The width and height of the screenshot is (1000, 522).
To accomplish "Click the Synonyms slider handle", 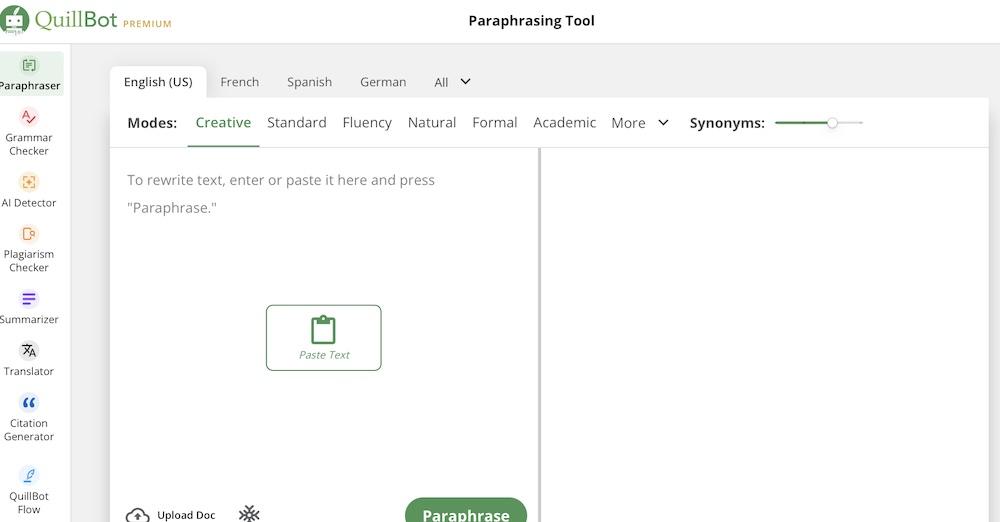I will click(832, 123).
